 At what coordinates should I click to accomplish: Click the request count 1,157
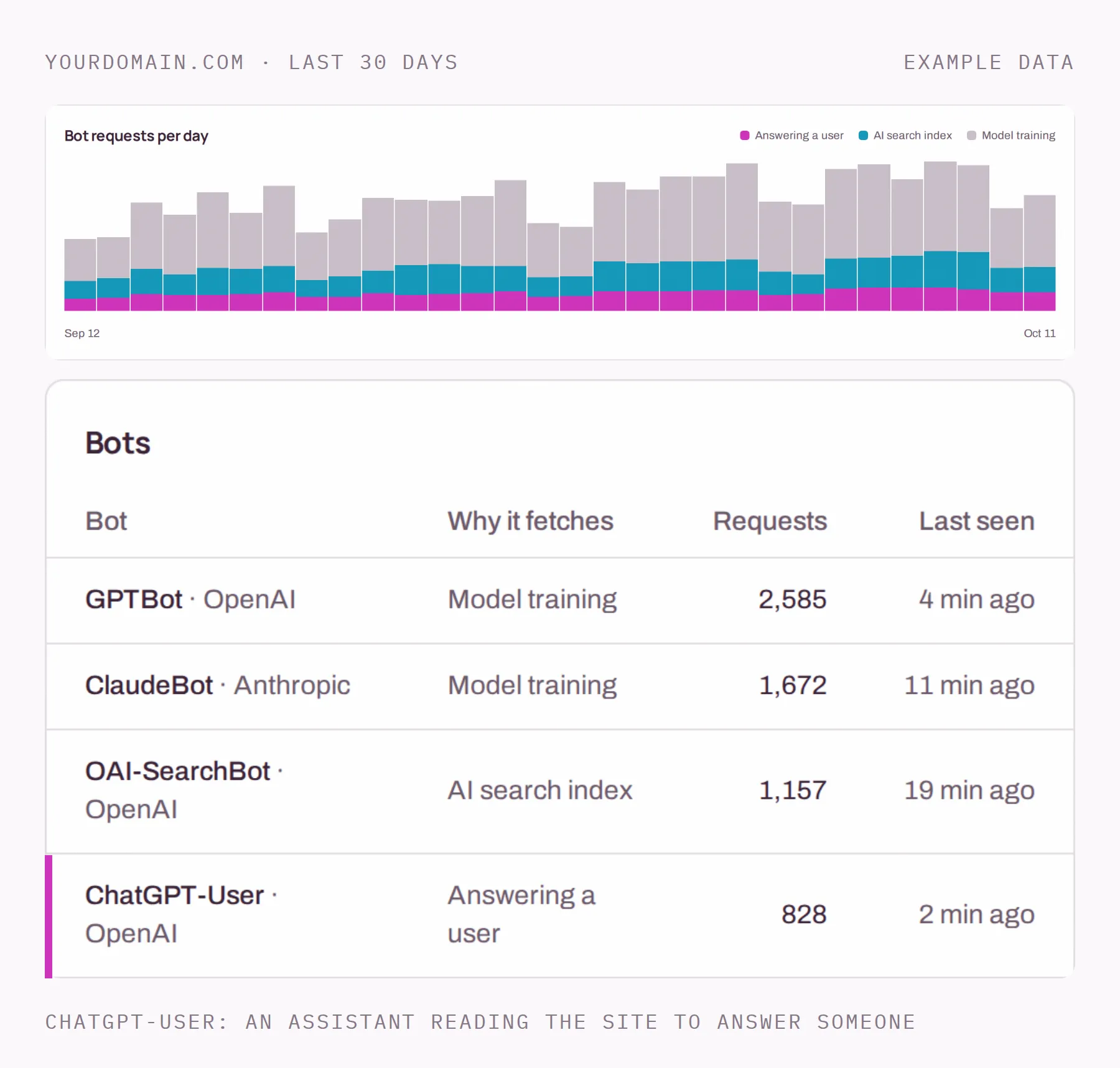pyautogui.click(x=792, y=790)
